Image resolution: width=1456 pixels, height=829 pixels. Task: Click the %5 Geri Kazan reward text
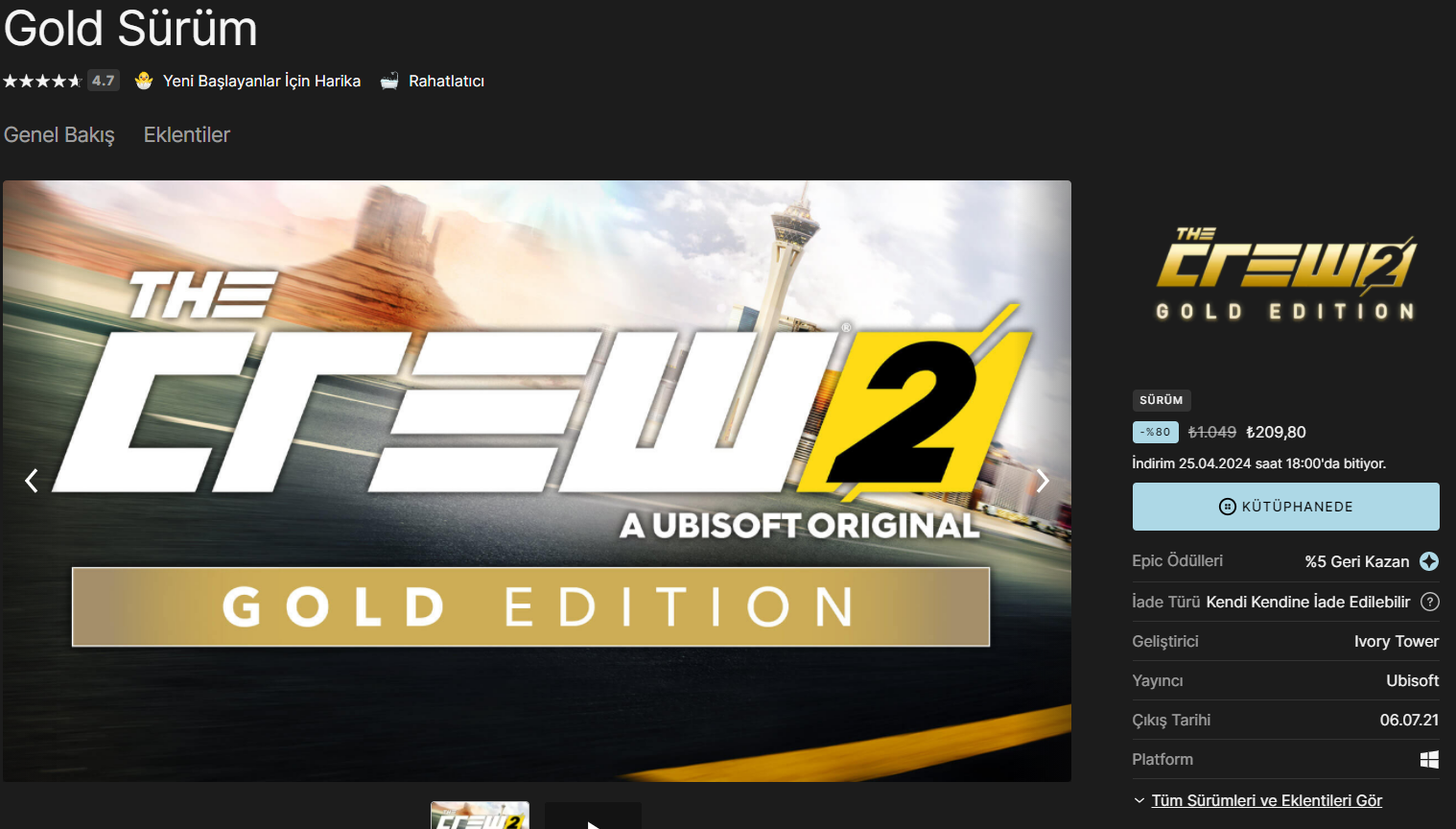[x=1357, y=561]
